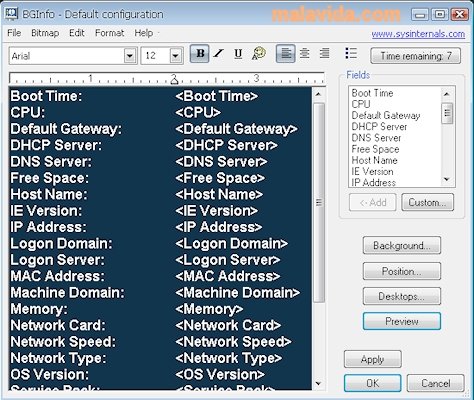The height and width of the screenshot is (400, 474).
Task: Click the BGInfo title bar app icon
Action: 12,14
